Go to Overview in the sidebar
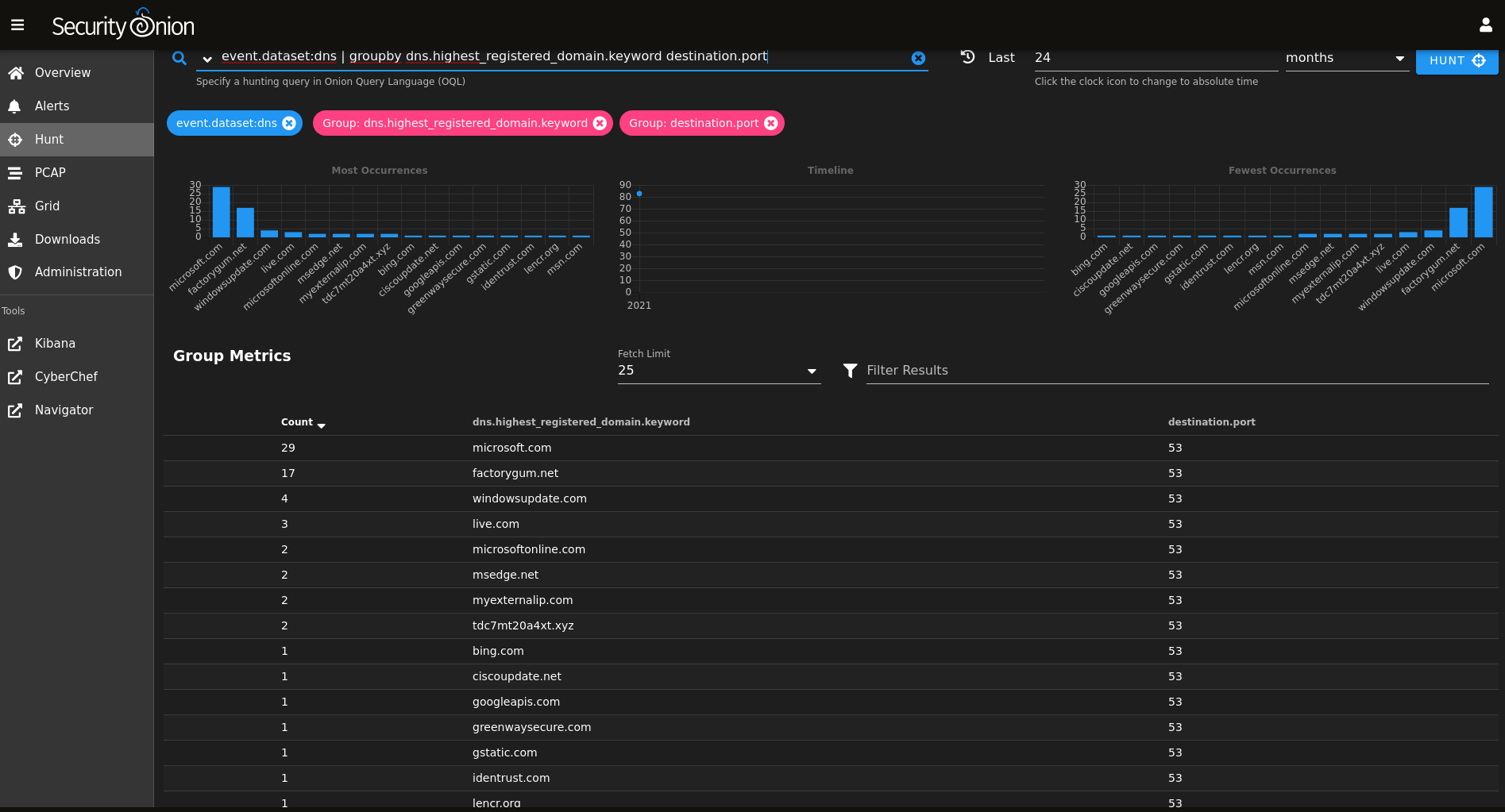This screenshot has height=812, width=1505. [76, 73]
